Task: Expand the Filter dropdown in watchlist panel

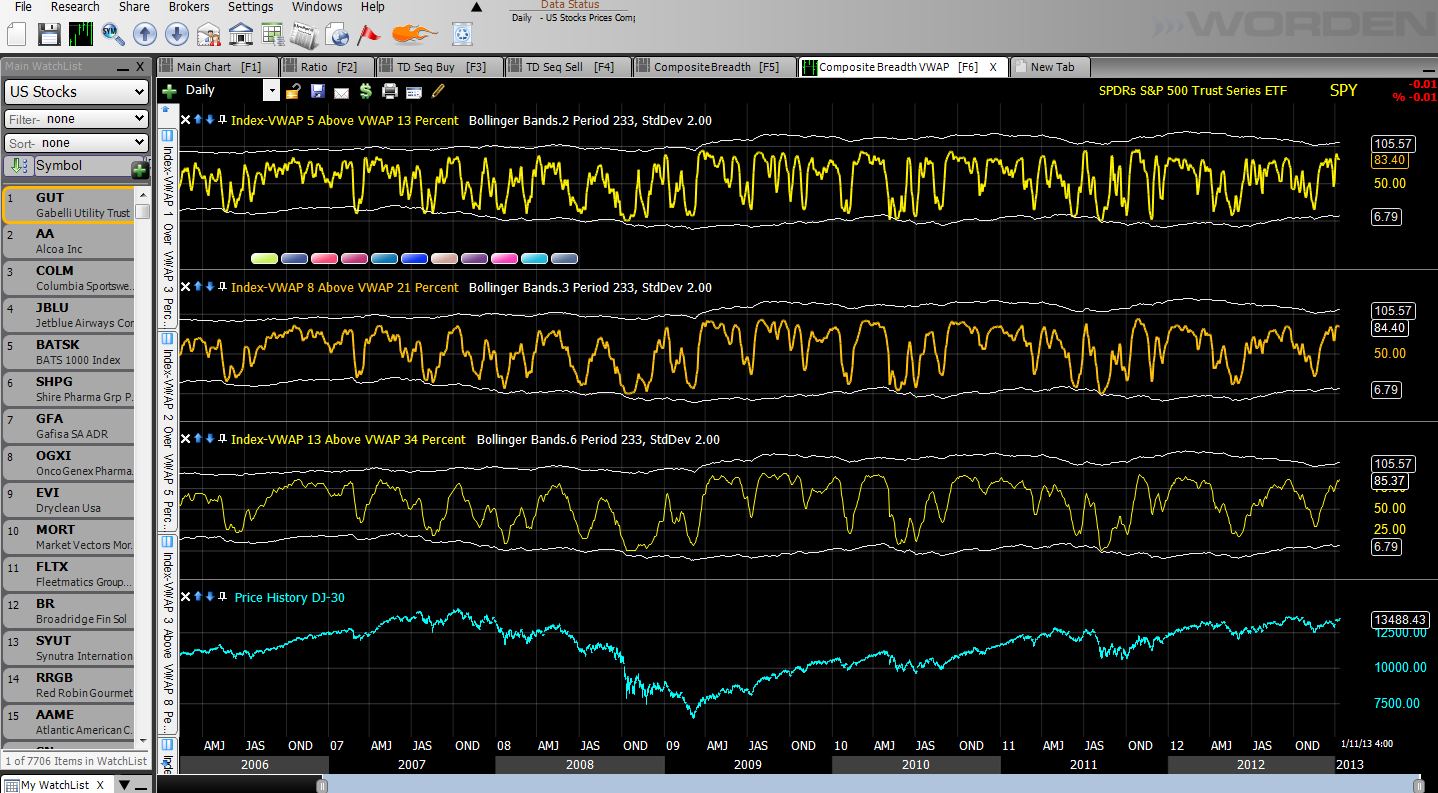Action: coord(76,117)
